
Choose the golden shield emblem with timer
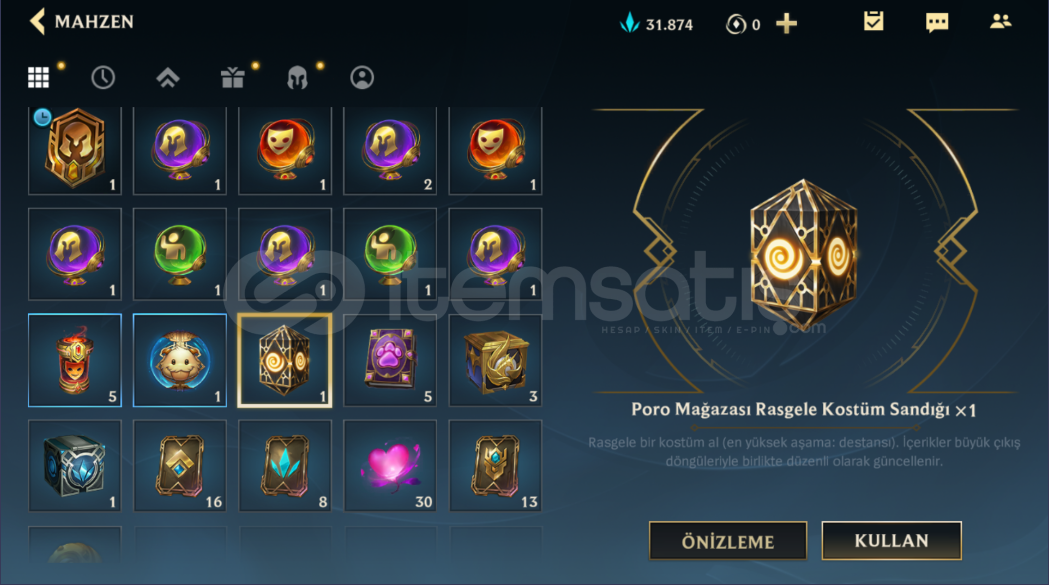[75, 150]
